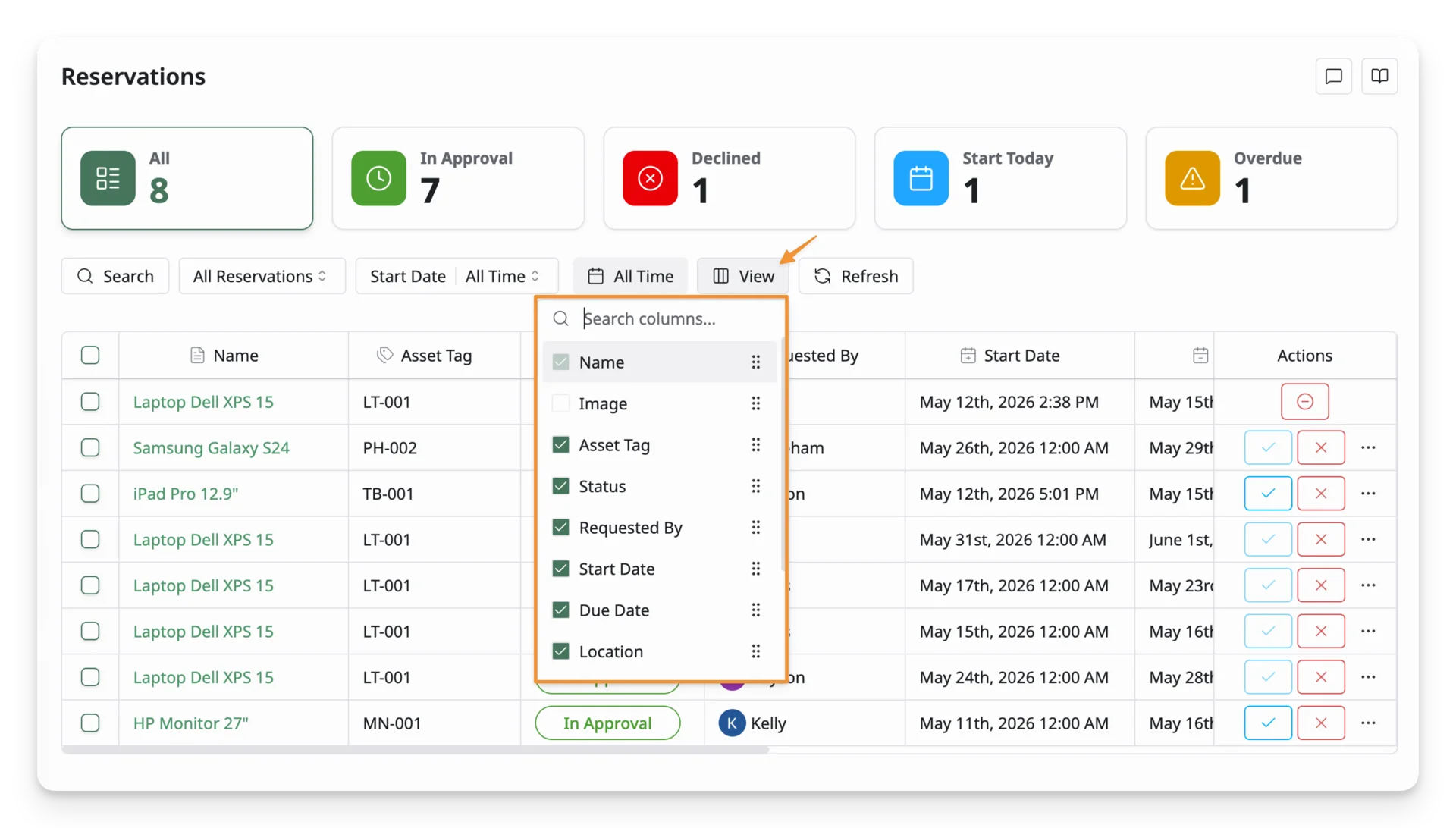This screenshot has height=828, width=1456.
Task: Click the green In Approval clock icon
Action: [378, 178]
